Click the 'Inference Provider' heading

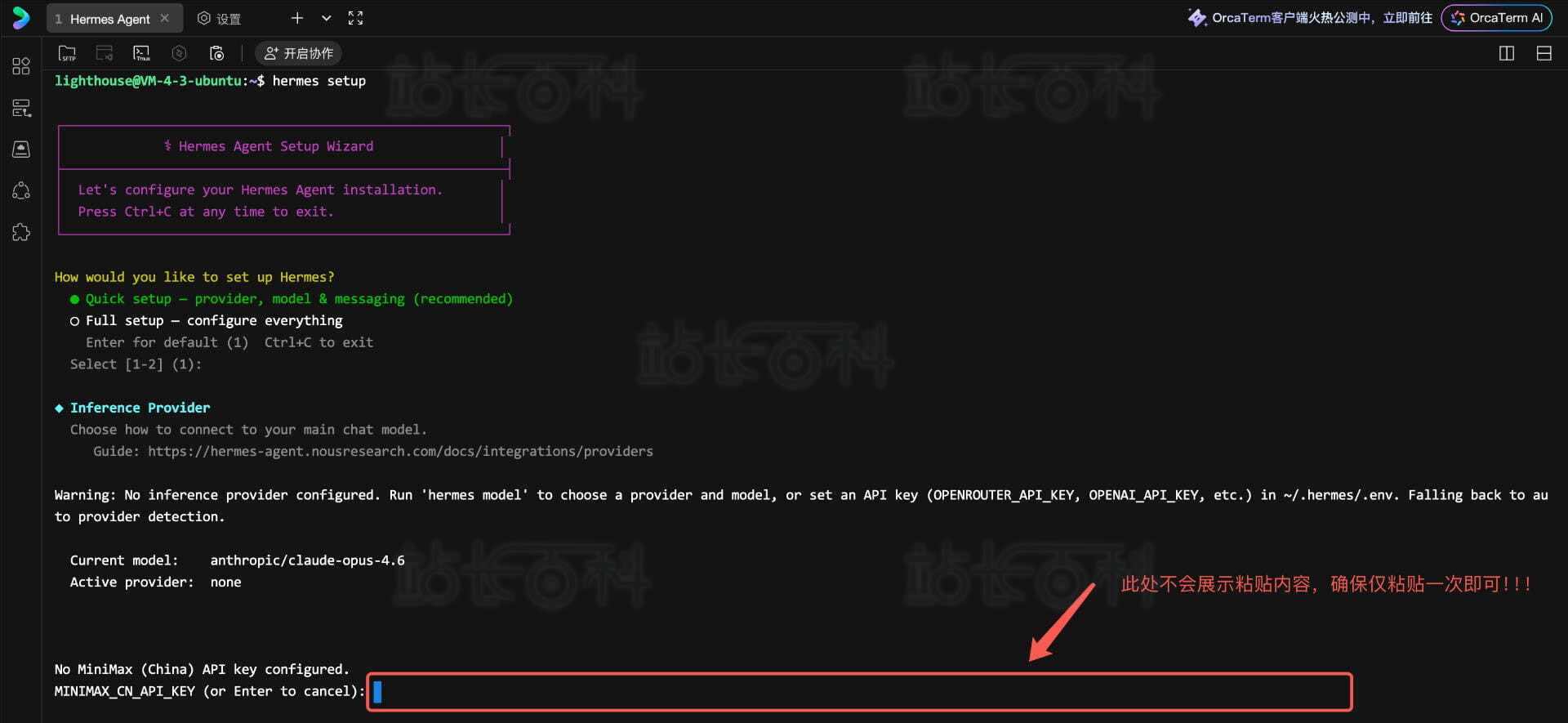(x=140, y=408)
